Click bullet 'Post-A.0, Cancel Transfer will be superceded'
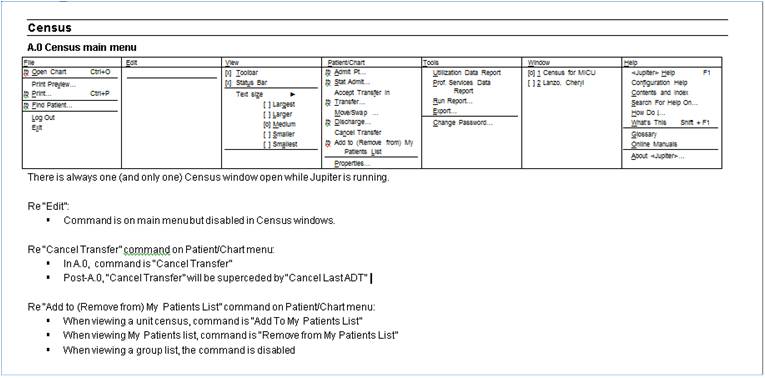765x378 pixels. 215,278
